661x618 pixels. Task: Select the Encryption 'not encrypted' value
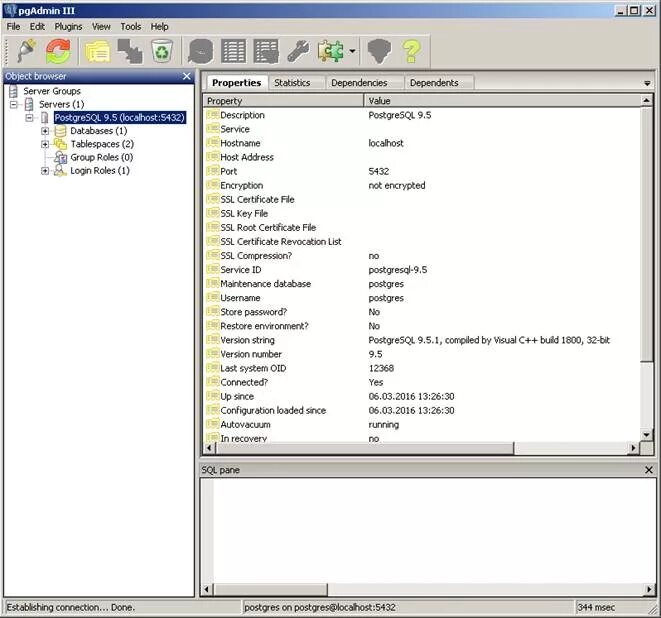coord(397,185)
